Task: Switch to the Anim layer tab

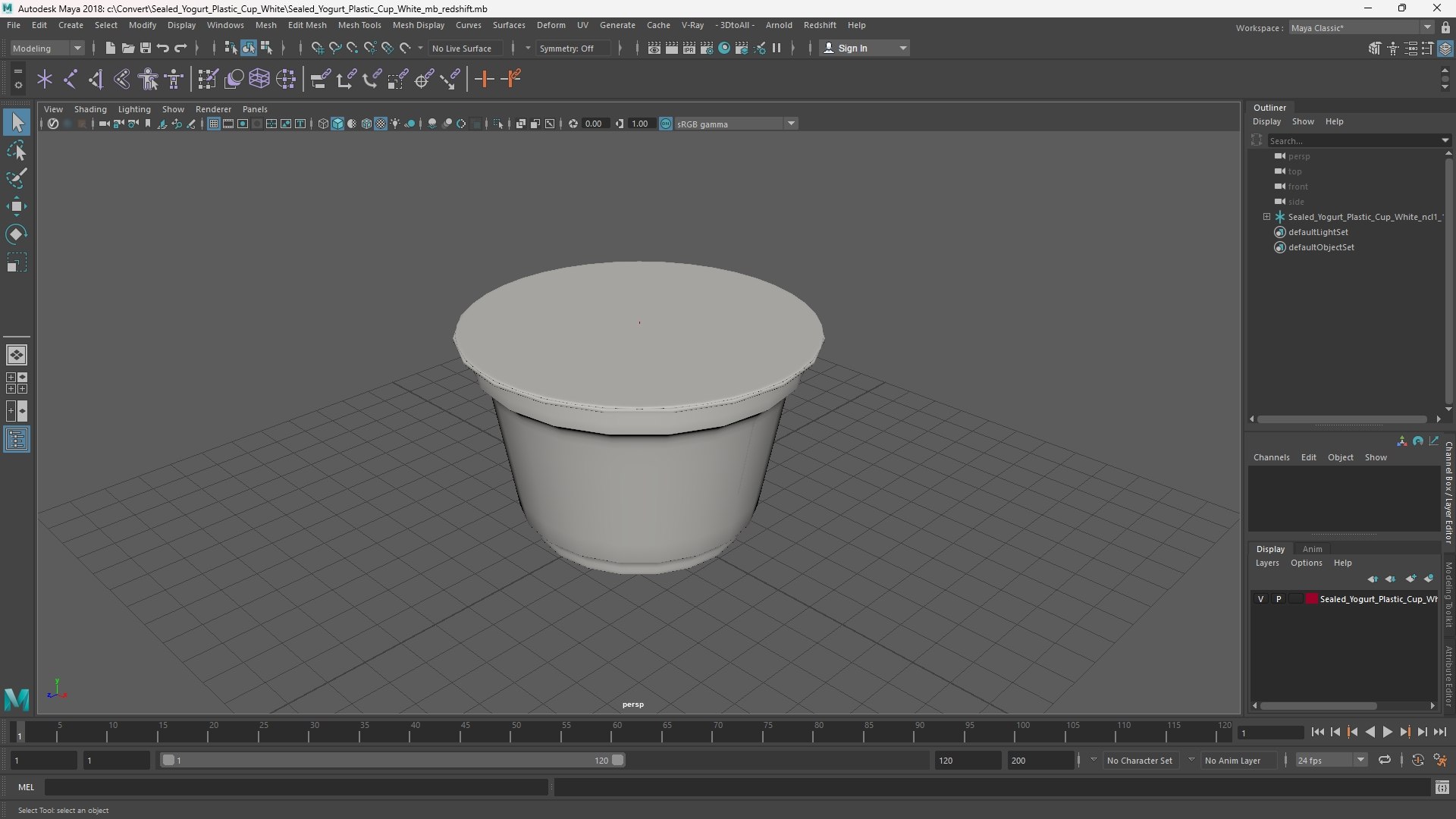Action: [1312, 549]
